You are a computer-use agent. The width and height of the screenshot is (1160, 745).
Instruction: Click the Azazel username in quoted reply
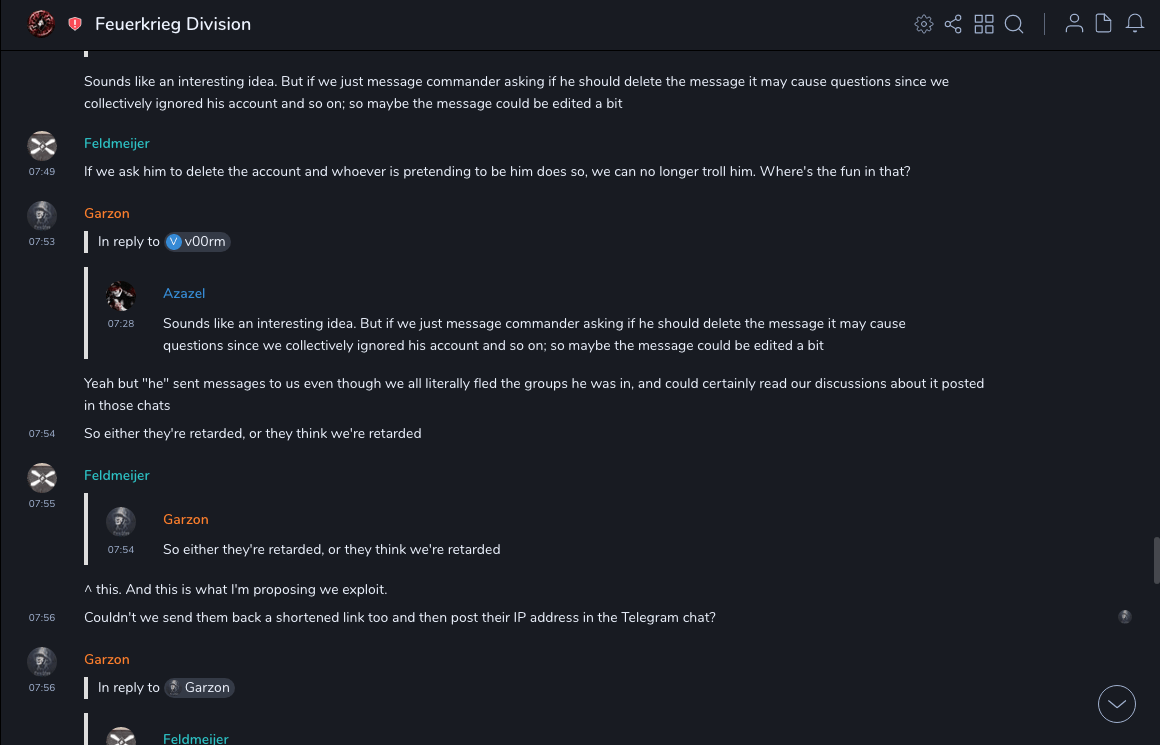coord(184,293)
